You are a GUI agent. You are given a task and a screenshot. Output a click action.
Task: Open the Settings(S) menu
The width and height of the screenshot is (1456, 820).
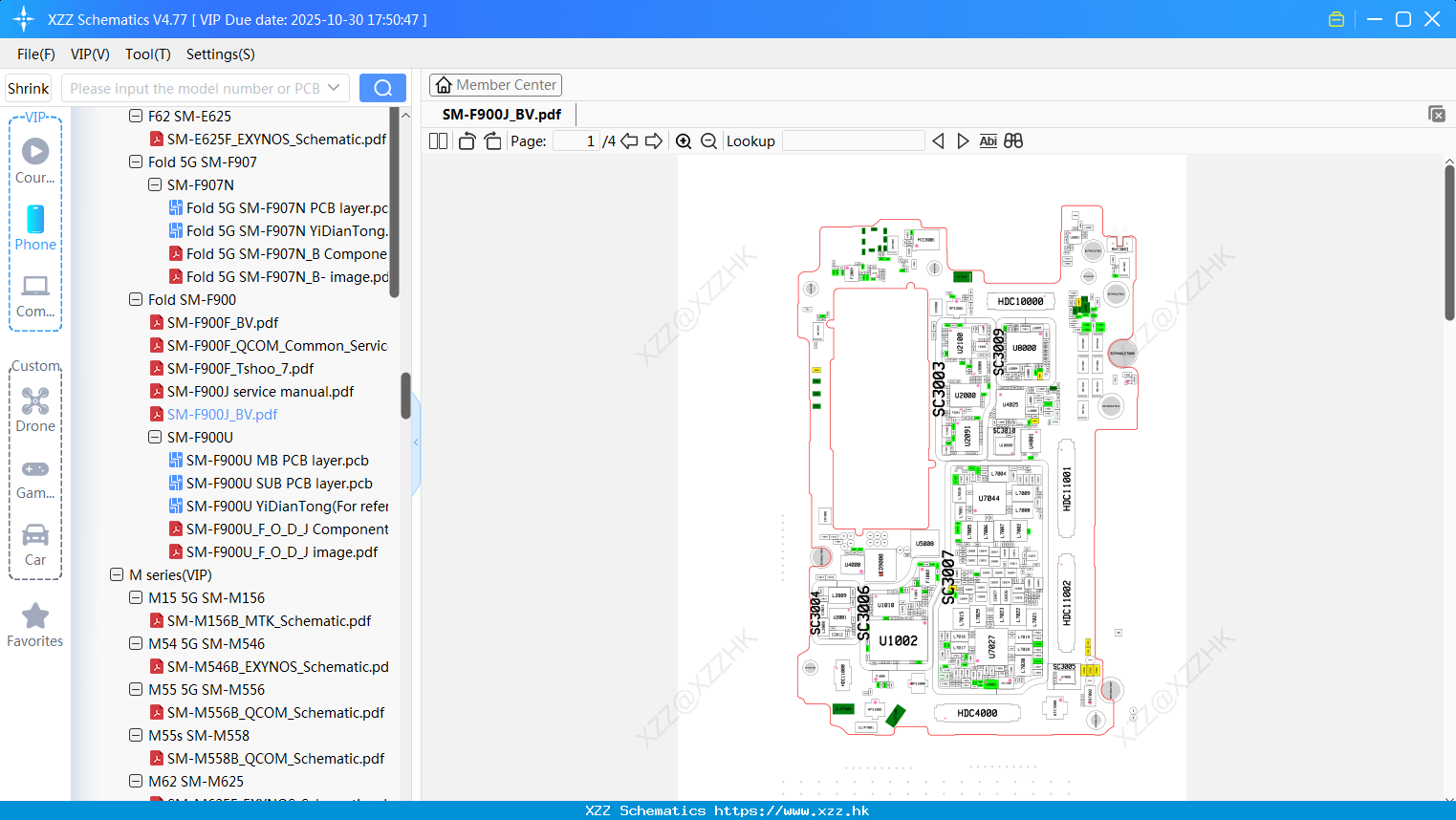pos(221,54)
